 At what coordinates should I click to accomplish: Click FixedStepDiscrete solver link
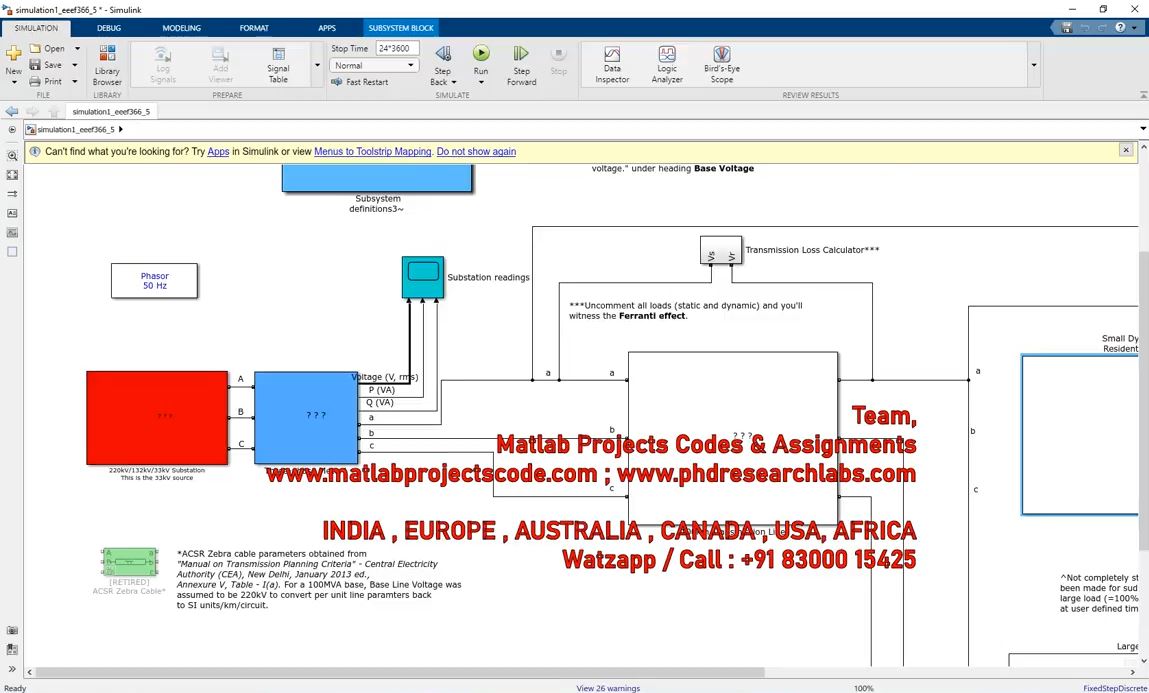[x=1115, y=688]
